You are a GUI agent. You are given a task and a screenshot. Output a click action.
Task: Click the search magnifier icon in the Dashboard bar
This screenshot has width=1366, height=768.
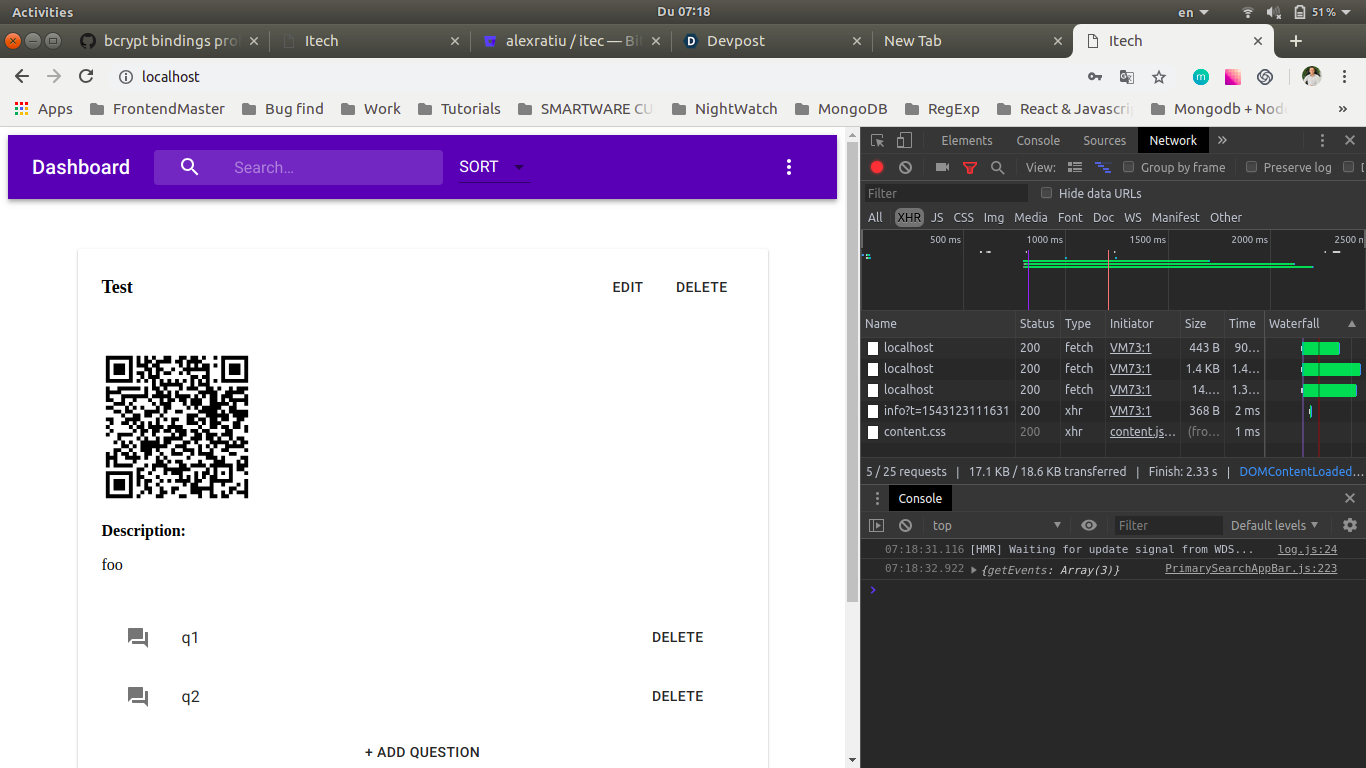190,167
